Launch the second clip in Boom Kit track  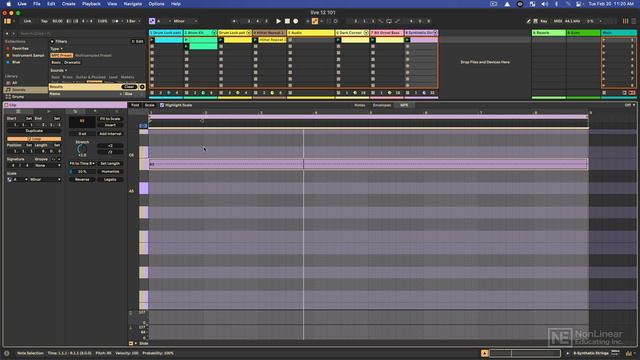click(187, 47)
